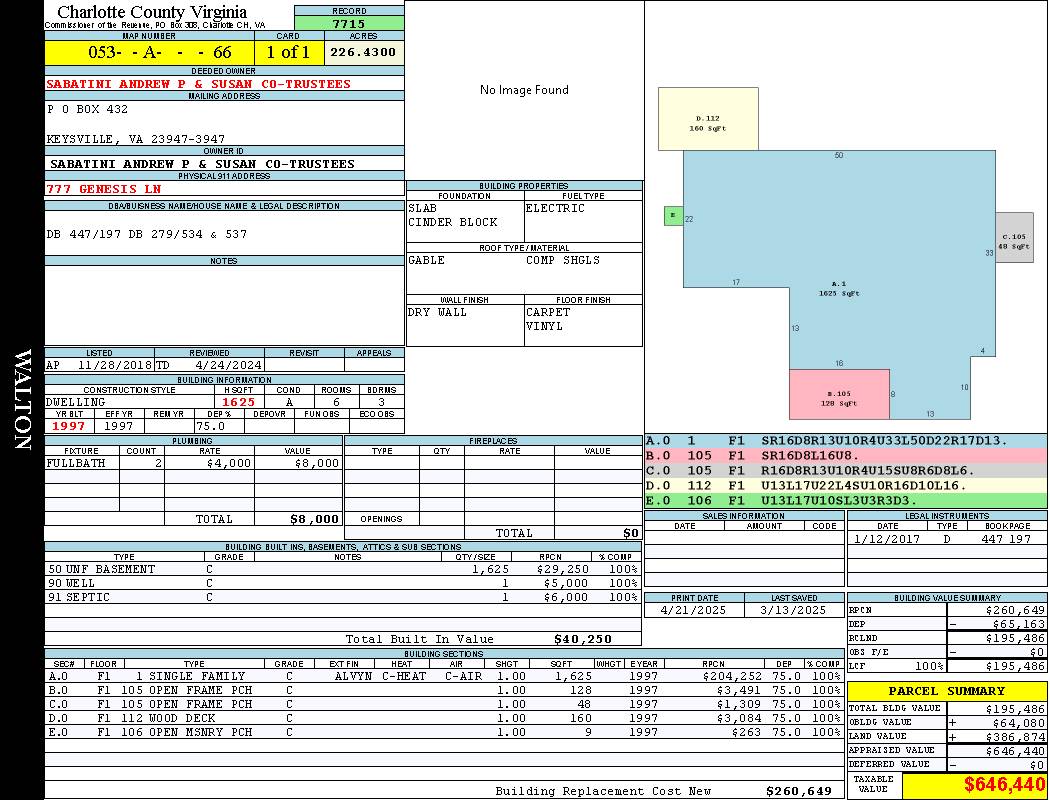The width and height of the screenshot is (1050, 800).
Task: Click the pink B.105 128 SqFt sketch area
Action: (x=839, y=394)
